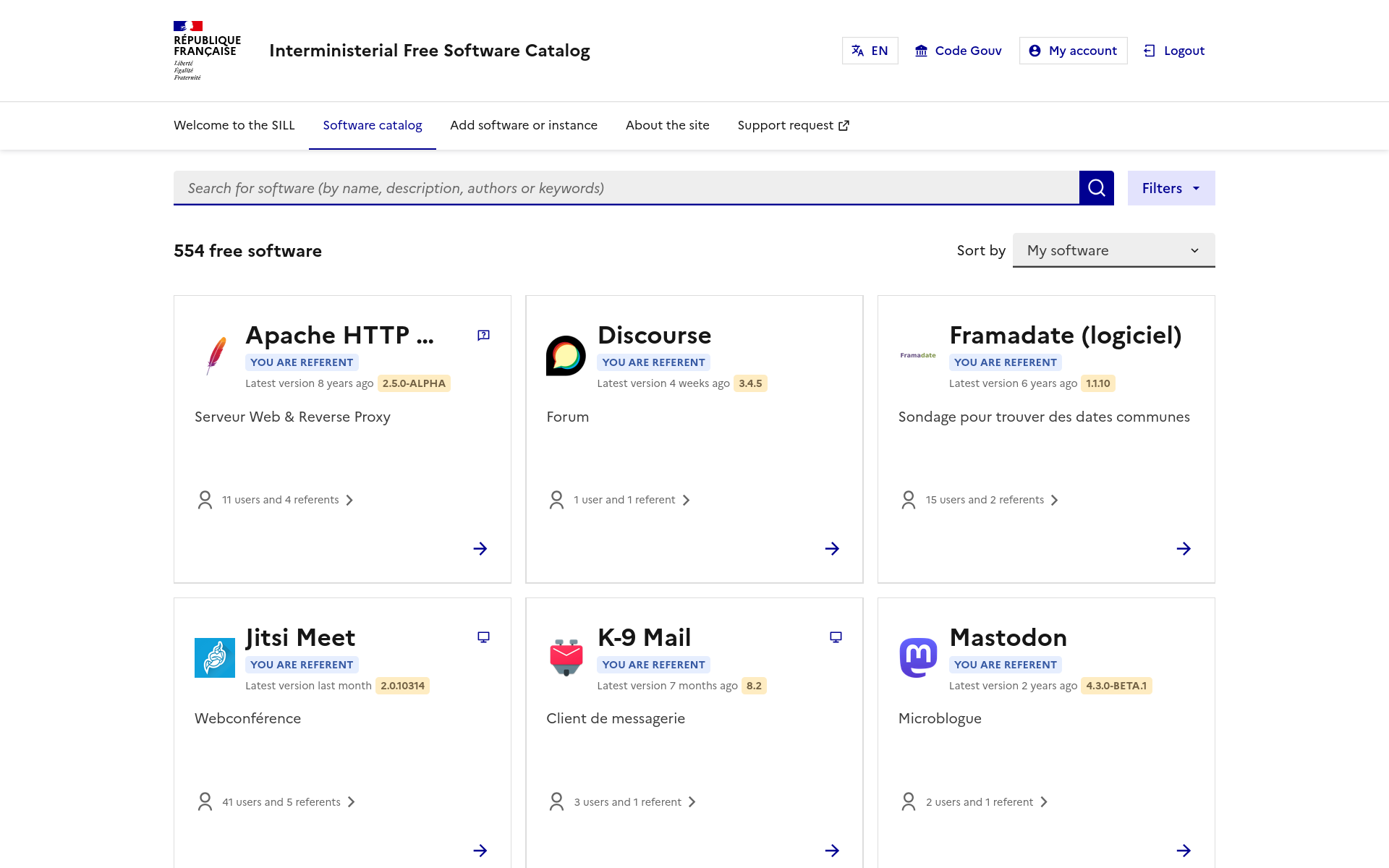
Task: Open the EN language selector
Action: pyautogui.click(x=870, y=51)
